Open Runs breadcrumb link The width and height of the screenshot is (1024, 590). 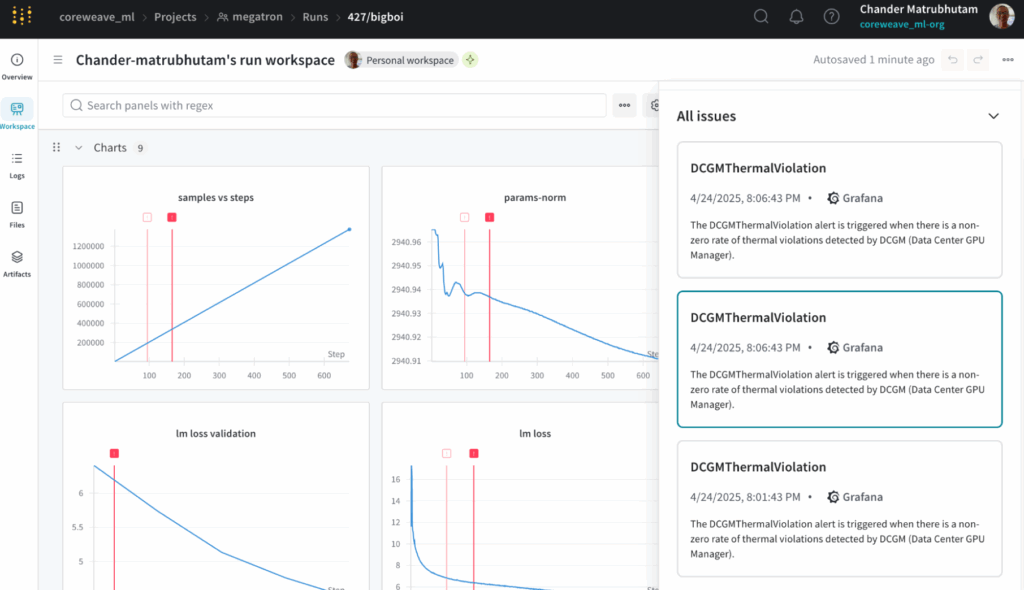[315, 17]
